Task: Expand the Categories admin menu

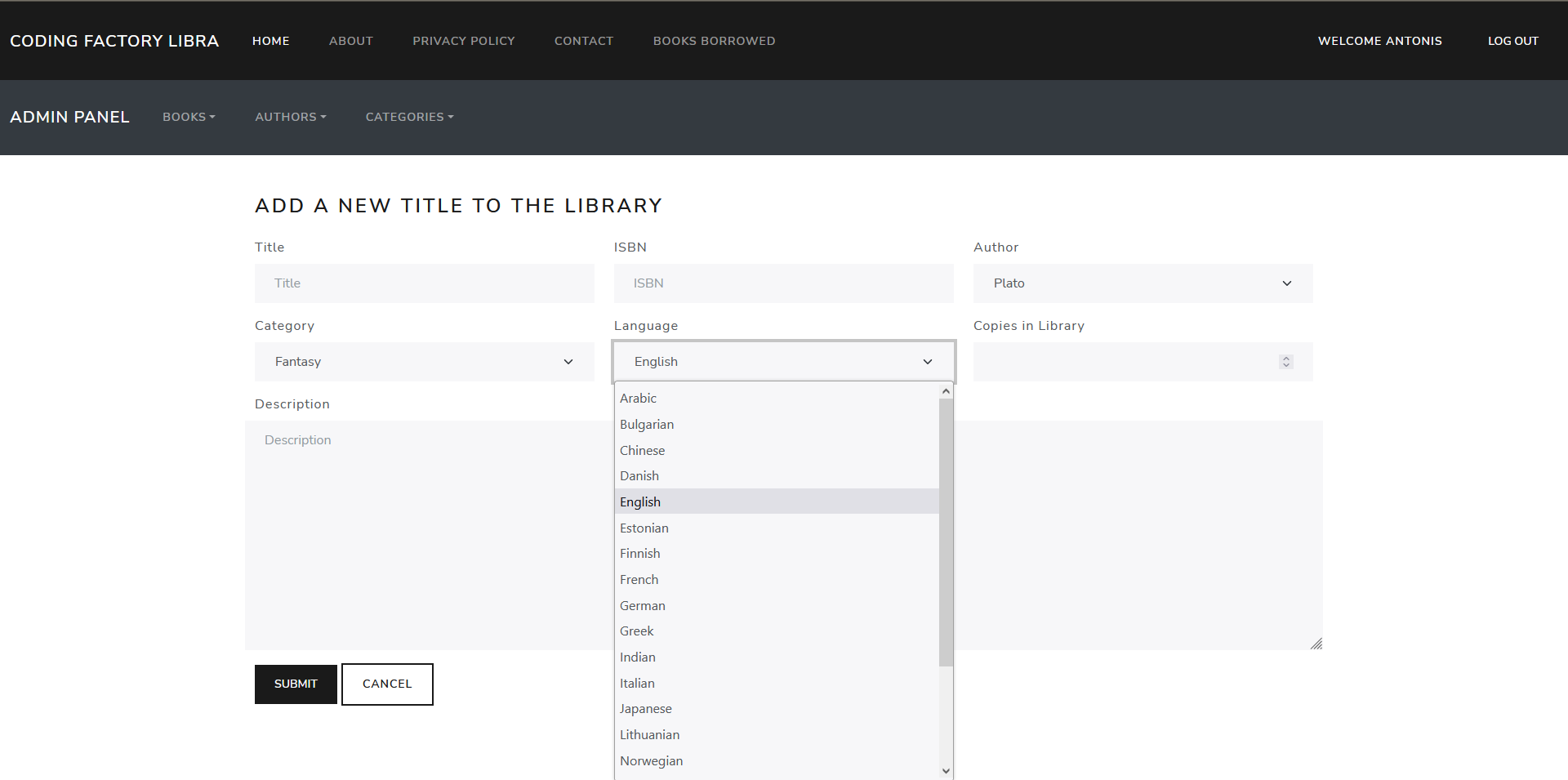Action: tap(409, 117)
